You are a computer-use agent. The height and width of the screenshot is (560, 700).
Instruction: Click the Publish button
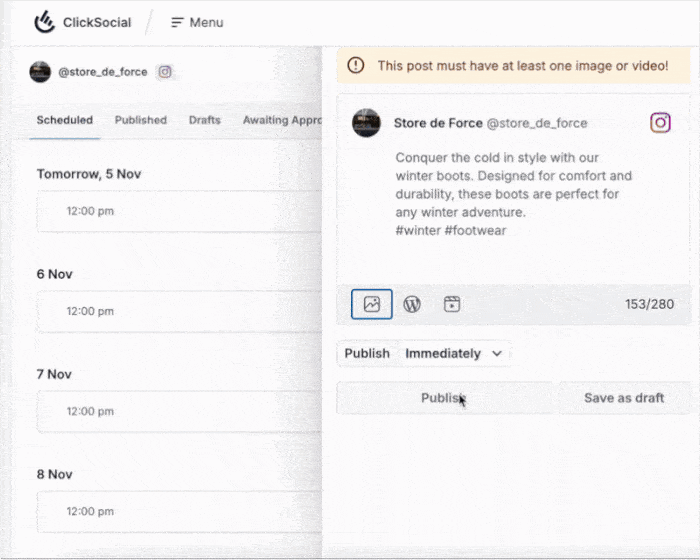point(444,398)
